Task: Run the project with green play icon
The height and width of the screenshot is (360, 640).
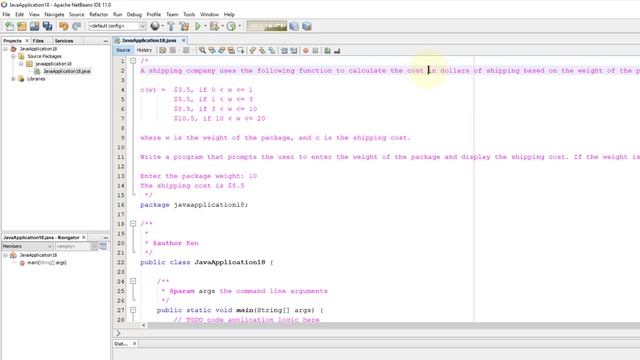Action: point(198,26)
